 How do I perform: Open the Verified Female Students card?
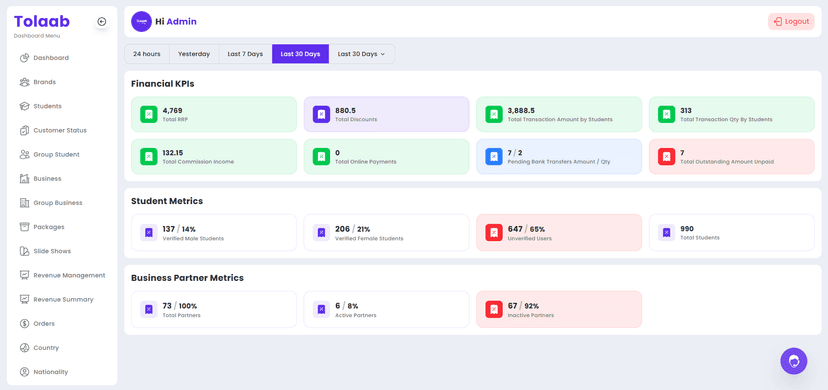coord(387,233)
